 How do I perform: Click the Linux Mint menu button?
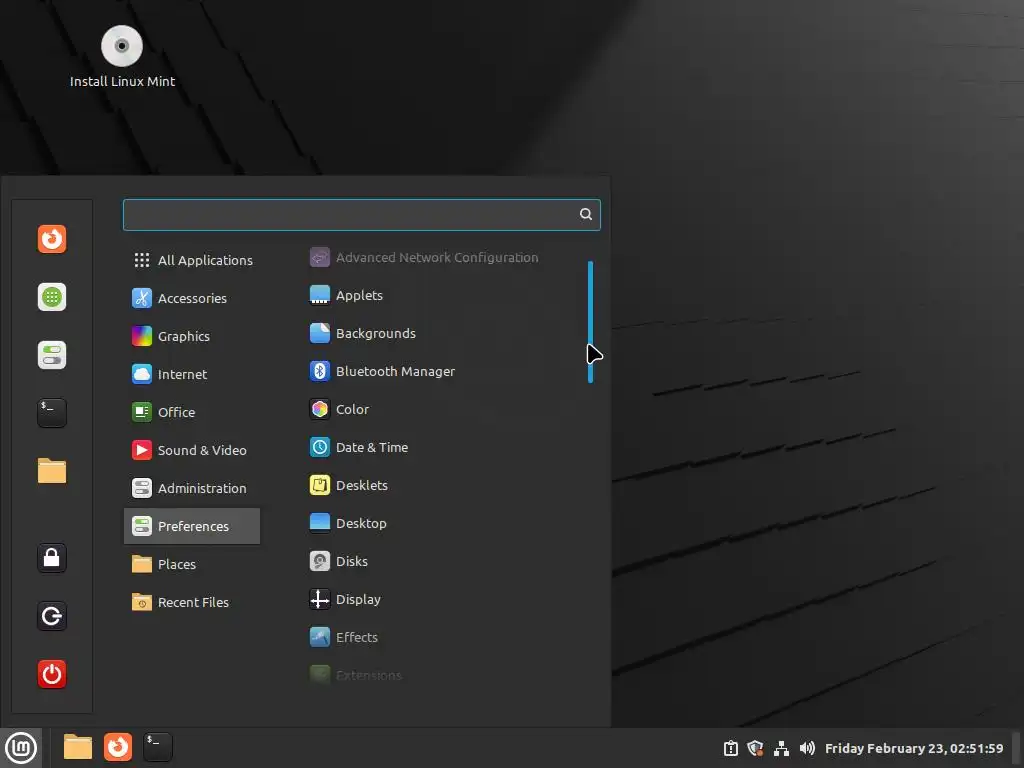pyautogui.click(x=21, y=748)
